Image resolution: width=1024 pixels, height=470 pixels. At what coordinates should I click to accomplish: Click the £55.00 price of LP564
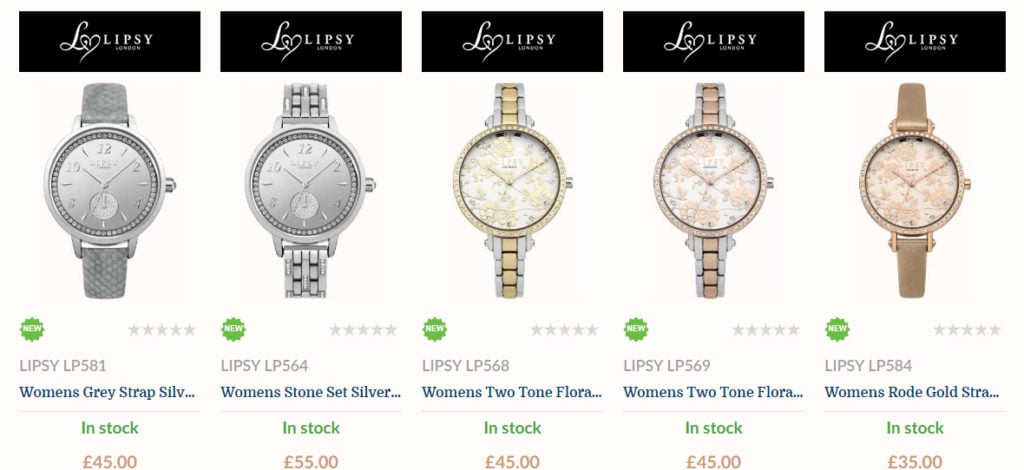pos(311,462)
